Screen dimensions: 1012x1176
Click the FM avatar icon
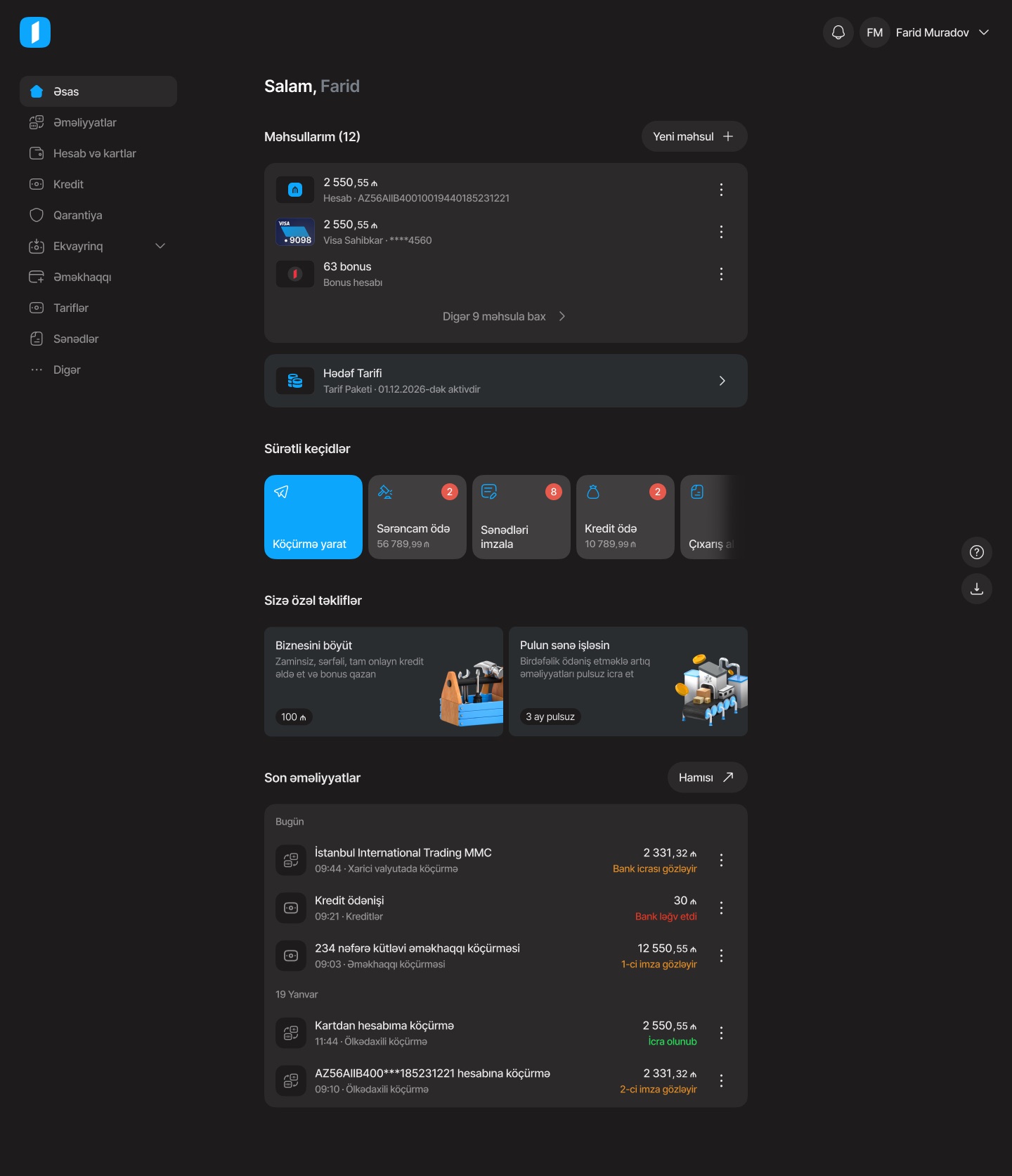pos(875,32)
